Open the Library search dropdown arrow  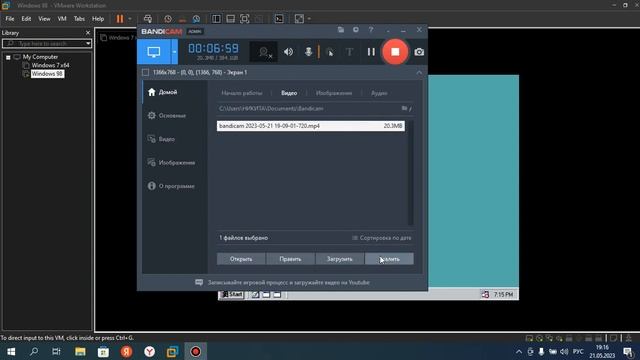click(x=88, y=43)
